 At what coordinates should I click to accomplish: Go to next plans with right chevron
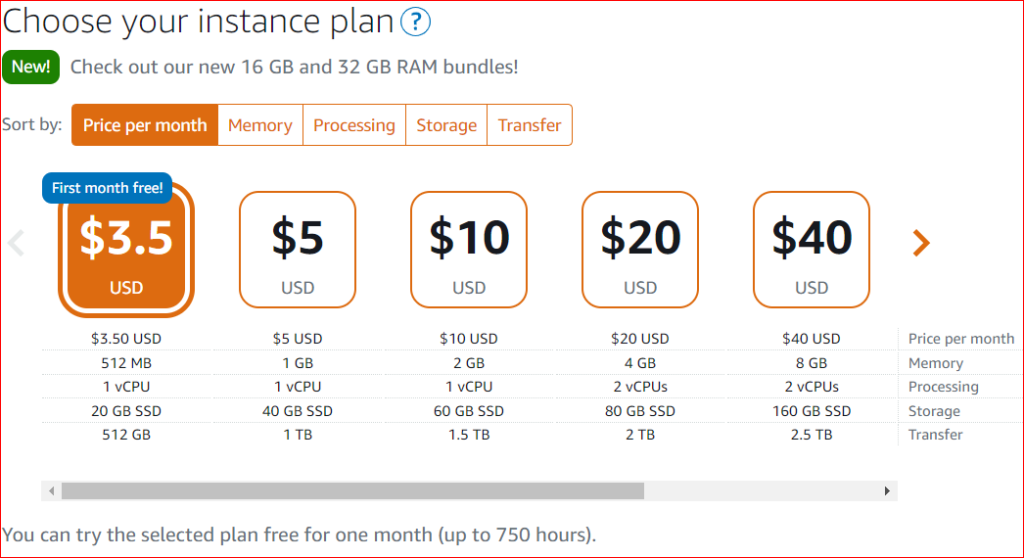click(x=921, y=242)
